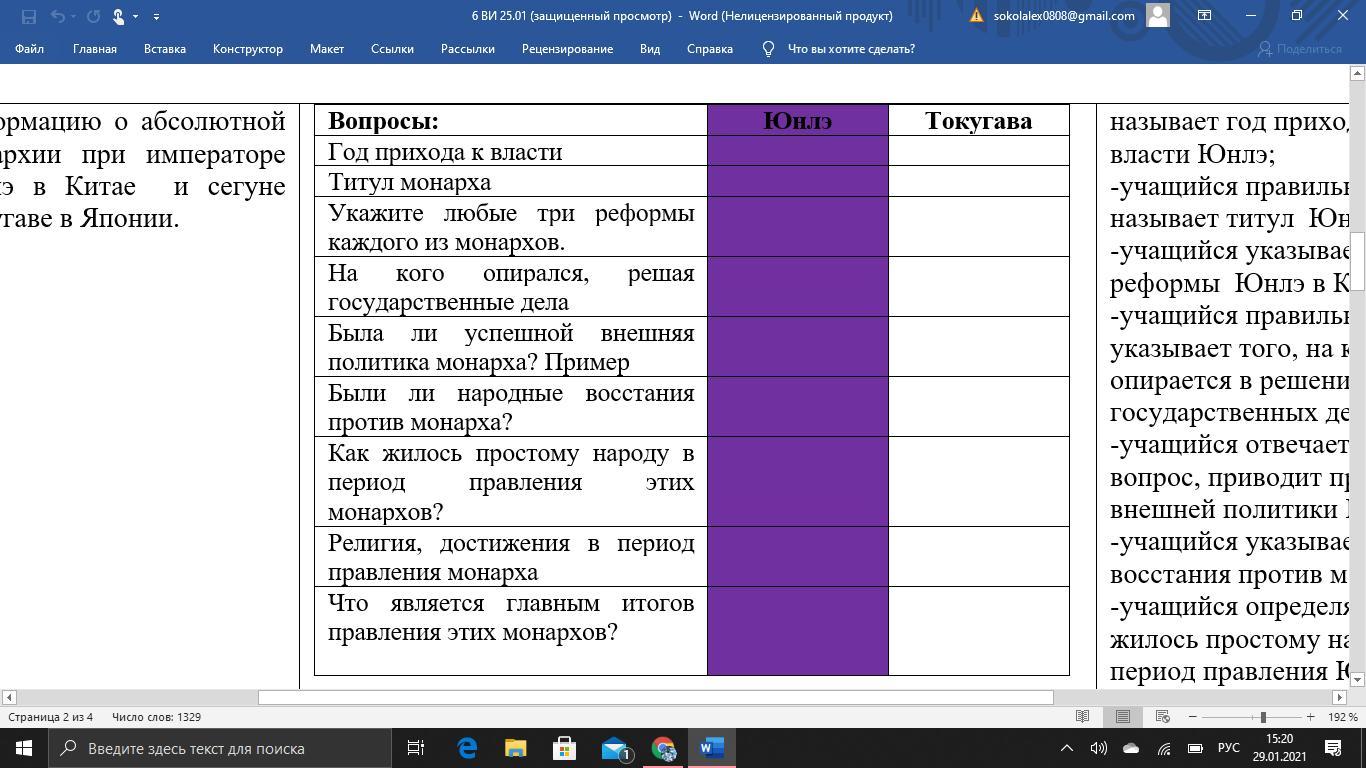The height and width of the screenshot is (768, 1366).
Task: Click the purple Юнлэ cell for 'Титул монарха'
Action: pyautogui.click(x=798, y=181)
